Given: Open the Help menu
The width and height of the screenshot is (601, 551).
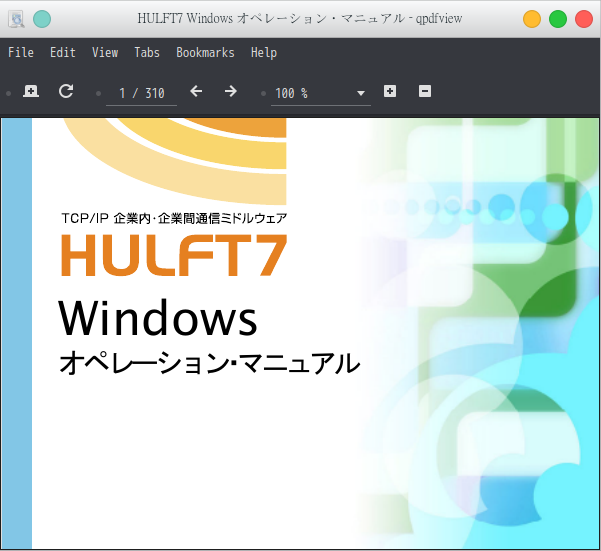Looking at the screenshot, I should [x=264, y=52].
